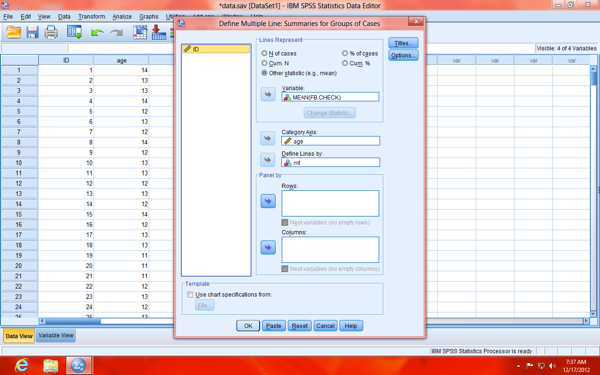The width and height of the screenshot is (600, 375).
Task: Open the Analyze menu
Action: [x=122, y=16]
